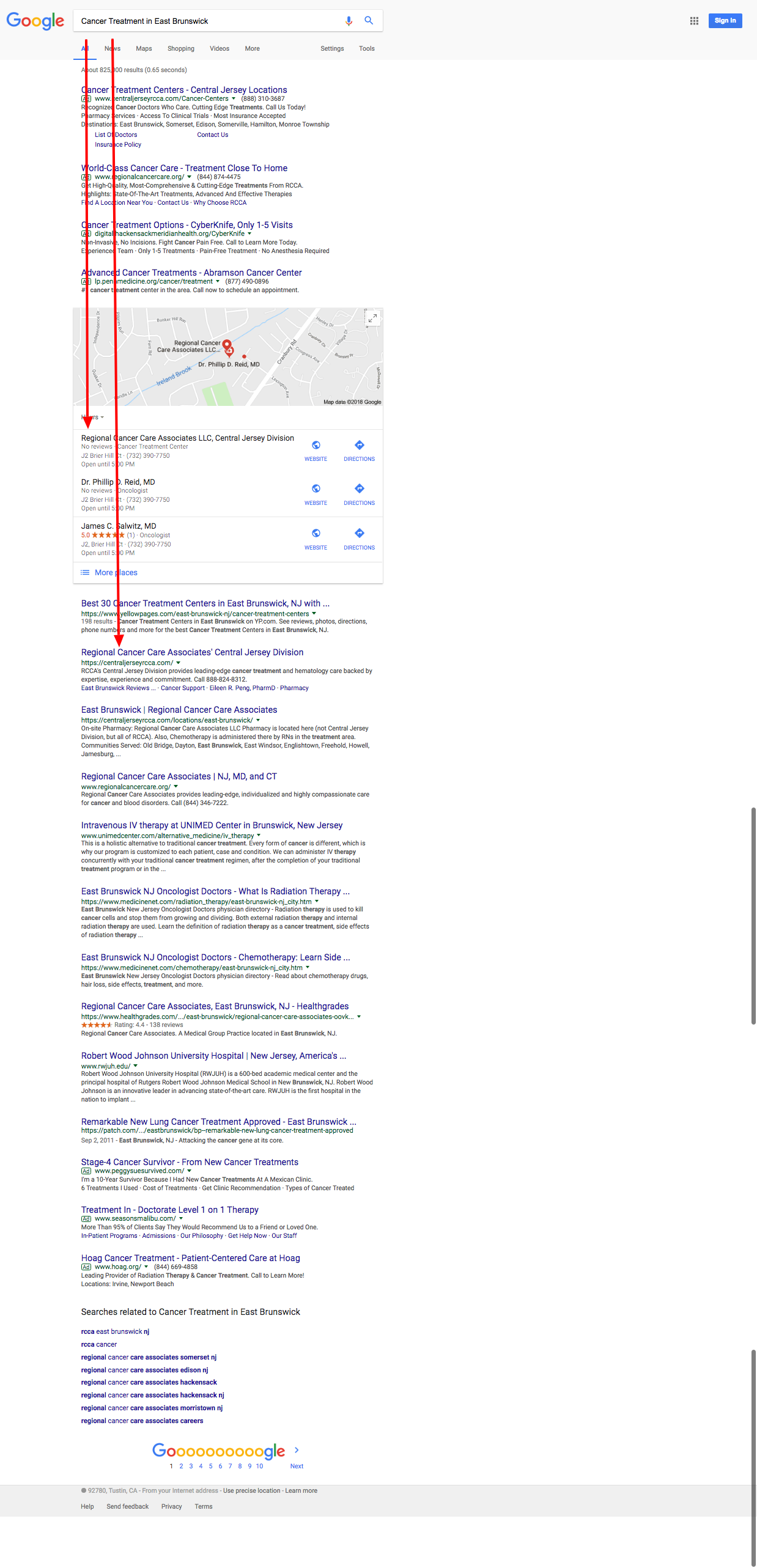757x1568 pixels.
Task: Select related search 'regional cancer care associates edison nj'
Action: pos(144,1370)
